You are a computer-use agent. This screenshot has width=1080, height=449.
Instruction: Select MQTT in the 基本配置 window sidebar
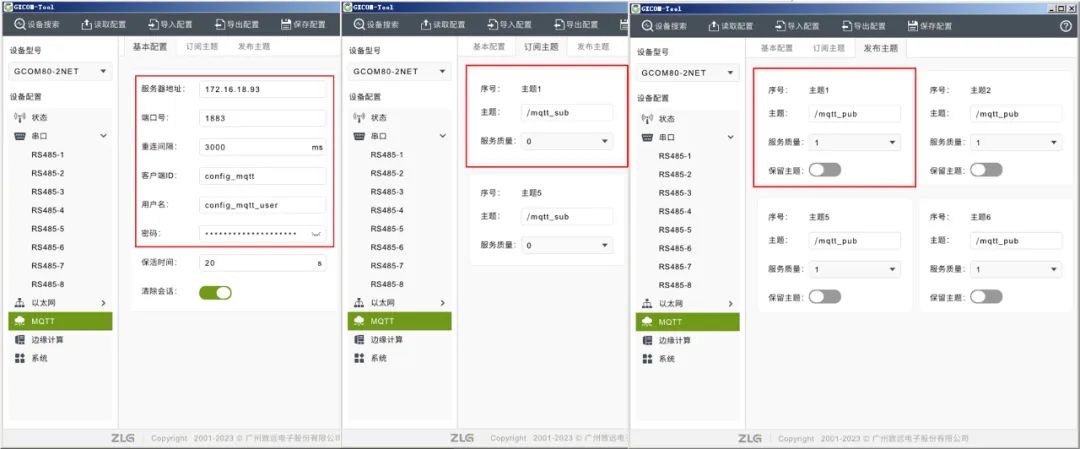[60, 321]
